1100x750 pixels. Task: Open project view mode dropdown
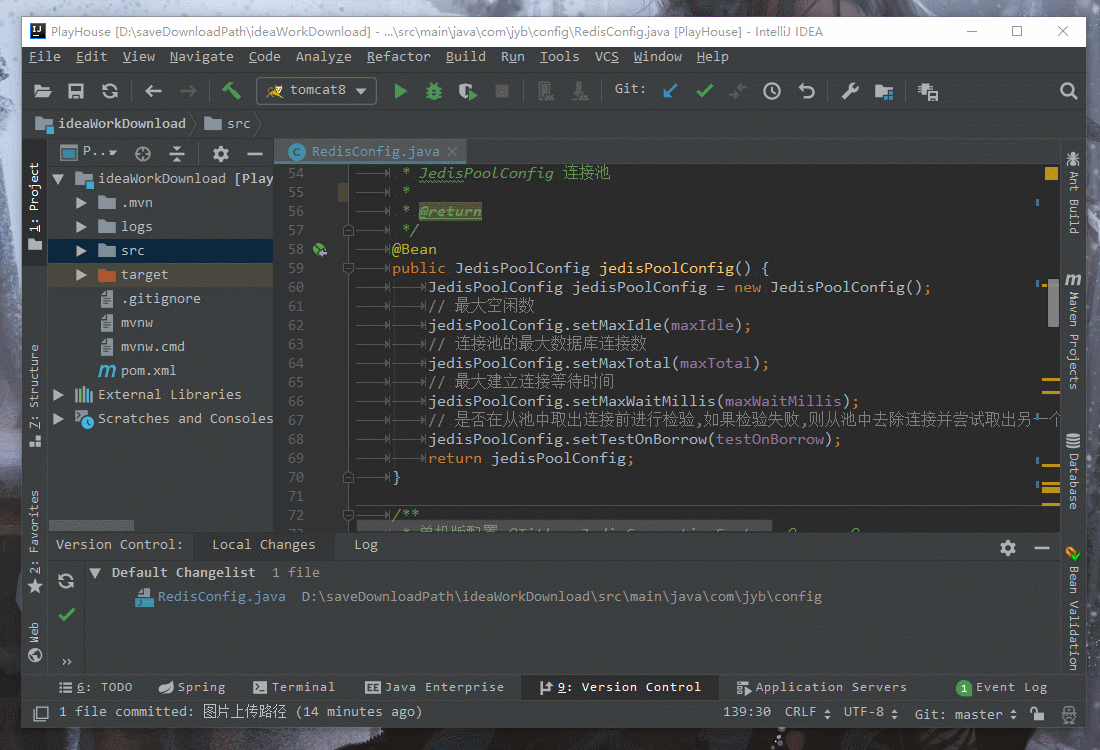click(x=89, y=152)
